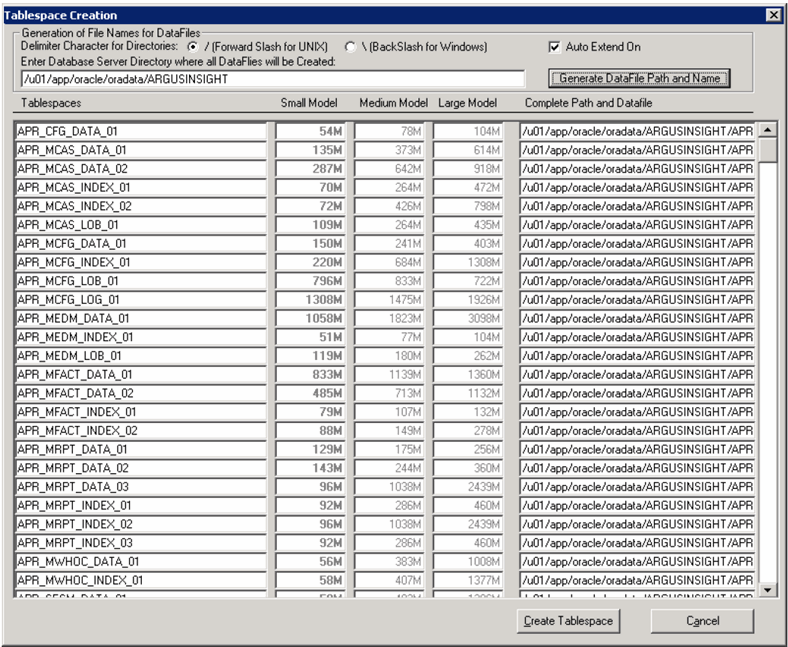Click the Large Model column header
The height and width of the screenshot is (647, 788).
467,103
